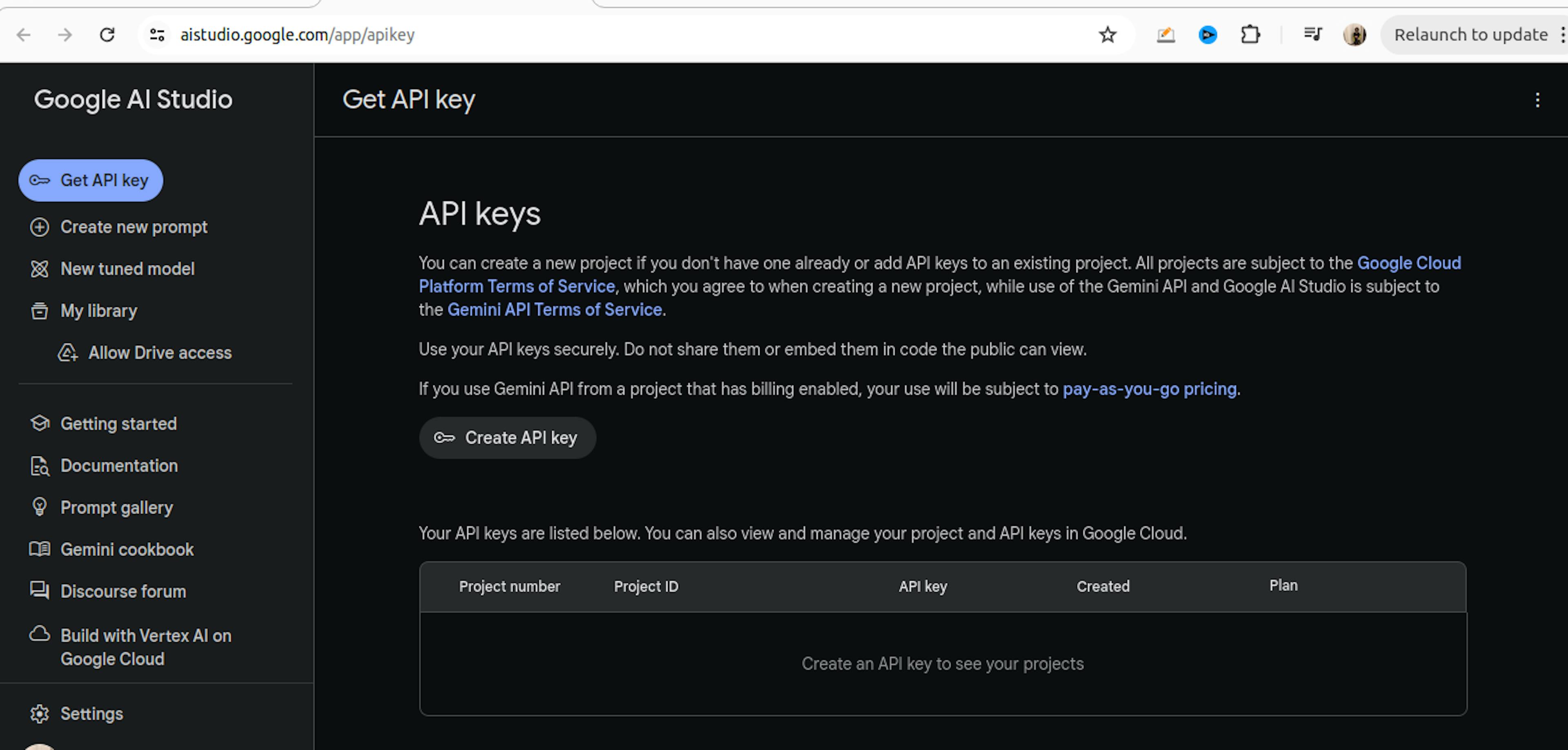Open the three-dot menu beside Get API key header
The height and width of the screenshot is (750, 1568).
[x=1537, y=100]
